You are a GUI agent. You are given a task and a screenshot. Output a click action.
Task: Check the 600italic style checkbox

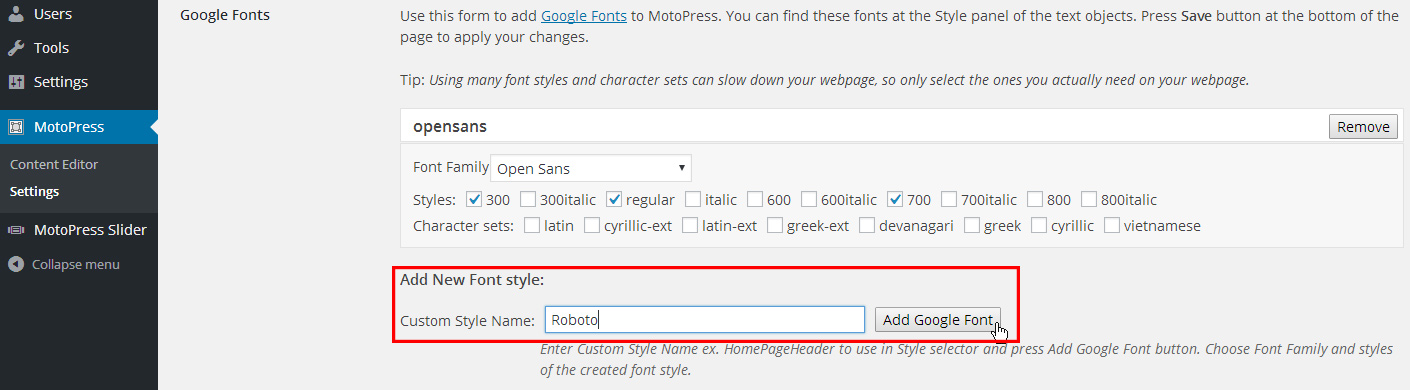pyautogui.click(x=810, y=199)
